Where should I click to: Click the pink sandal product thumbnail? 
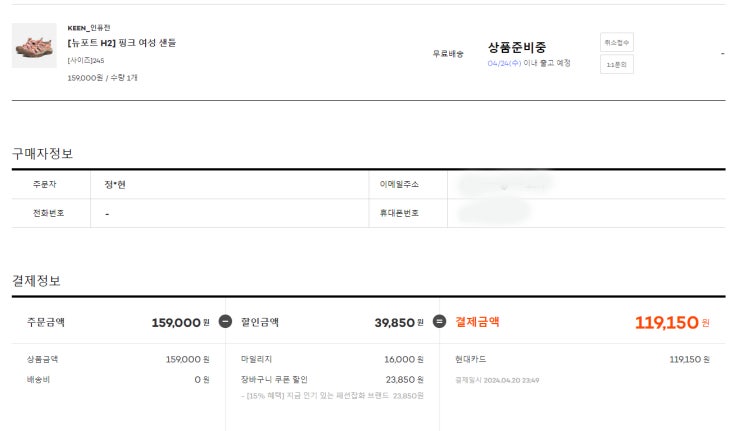(x=34, y=46)
